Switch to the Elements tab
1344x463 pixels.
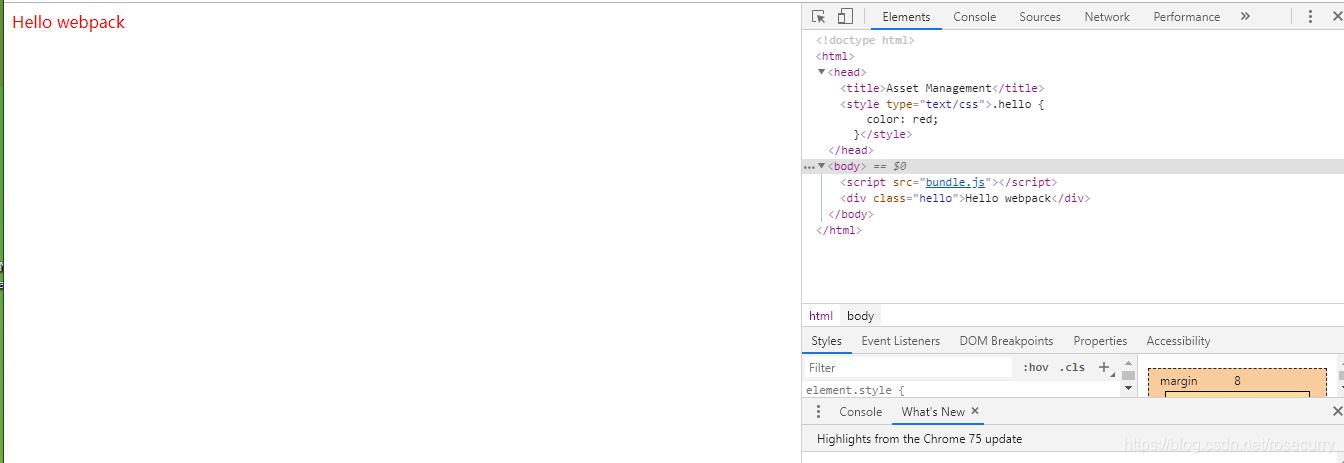pyautogui.click(x=906, y=16)
